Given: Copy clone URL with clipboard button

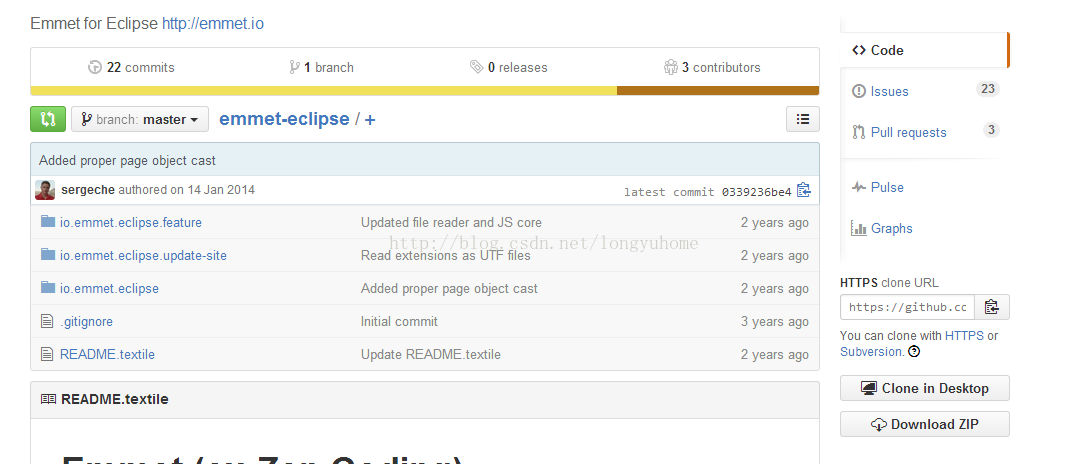Looking at the screenshot, I should [x=992, y=307].
